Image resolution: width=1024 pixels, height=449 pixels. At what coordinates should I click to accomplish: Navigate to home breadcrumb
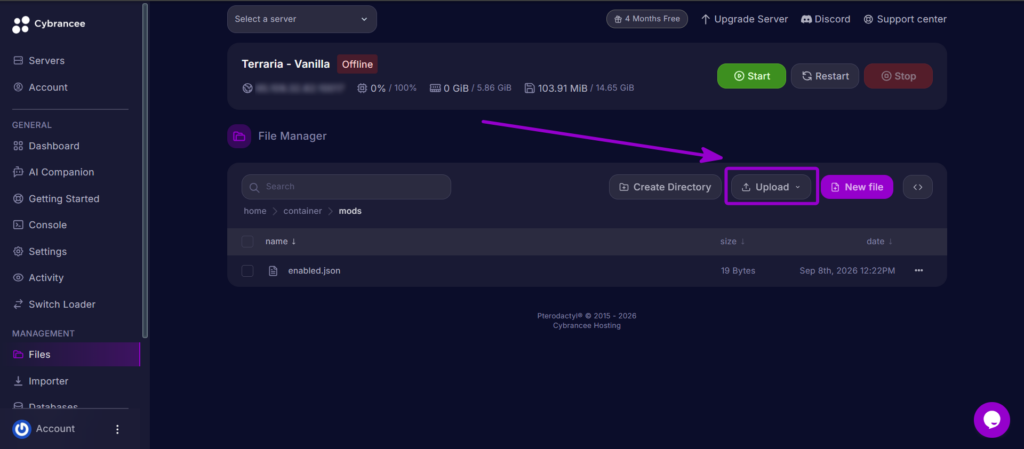[255, 211]
